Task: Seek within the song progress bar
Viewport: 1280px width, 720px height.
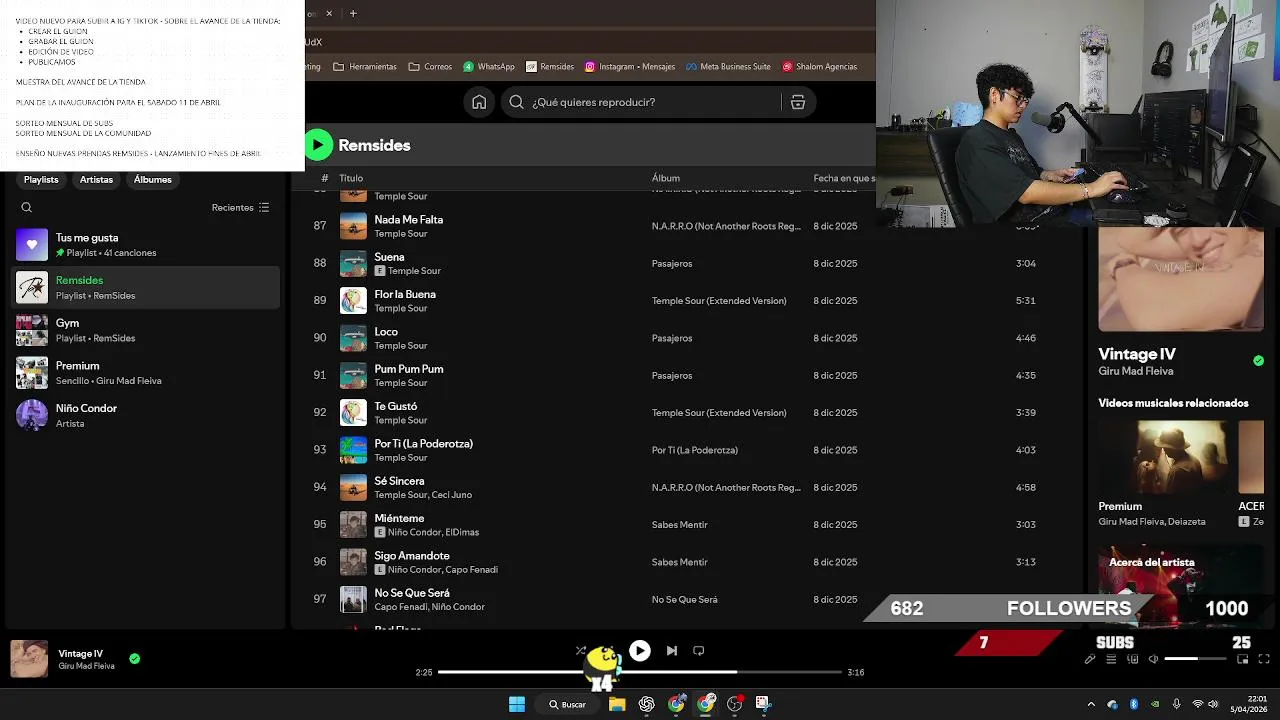Action: (640, 672)
